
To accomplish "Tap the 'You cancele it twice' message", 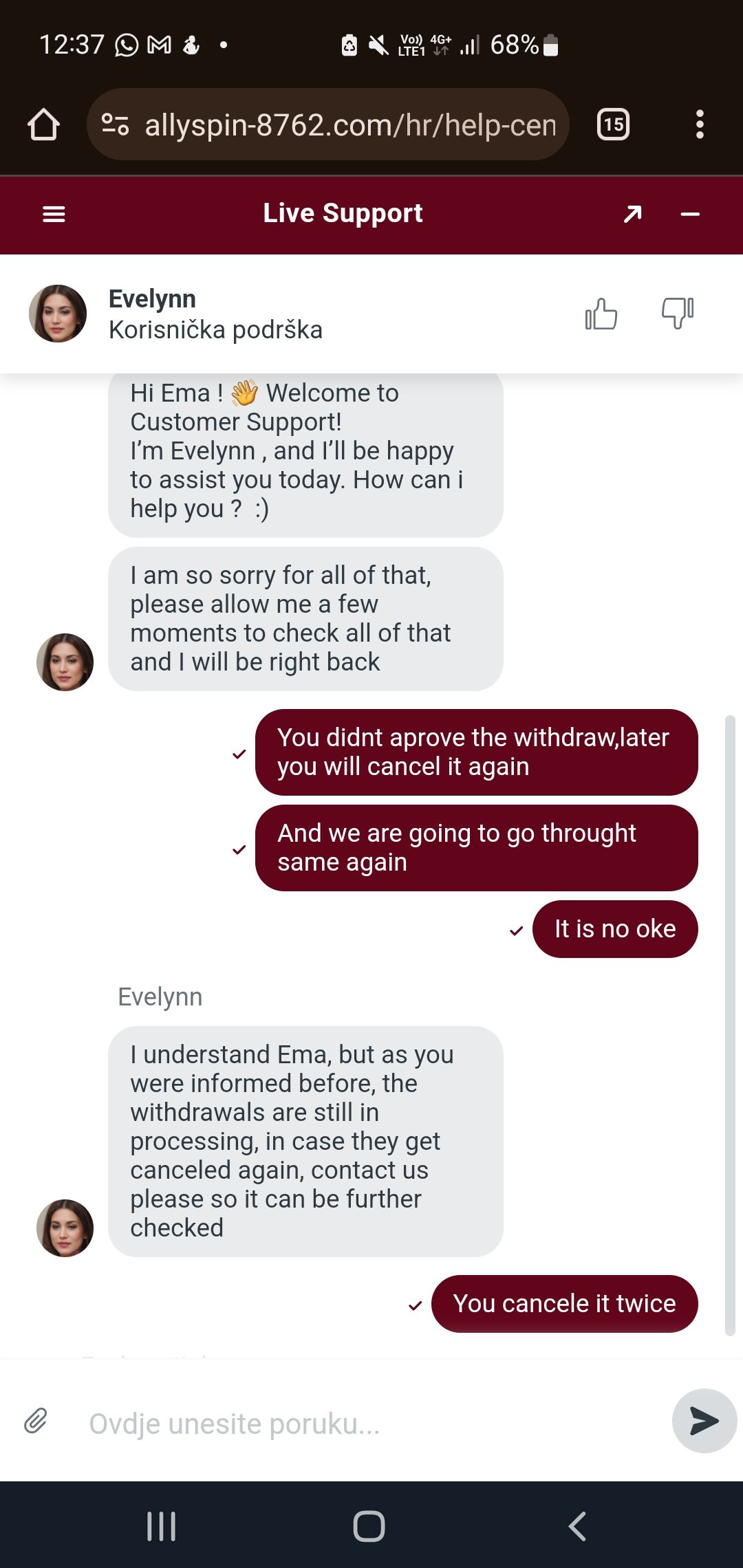I will pos(564,1304).
